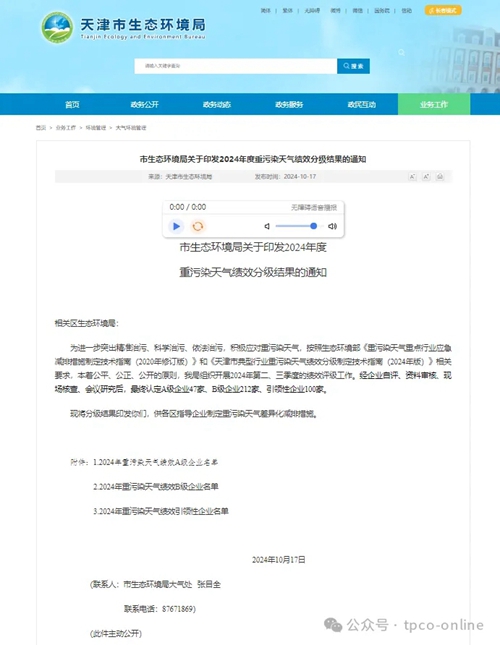500x645 pixels.
Task: Click the salutation 相关区生态环境局
Action: 86,323
